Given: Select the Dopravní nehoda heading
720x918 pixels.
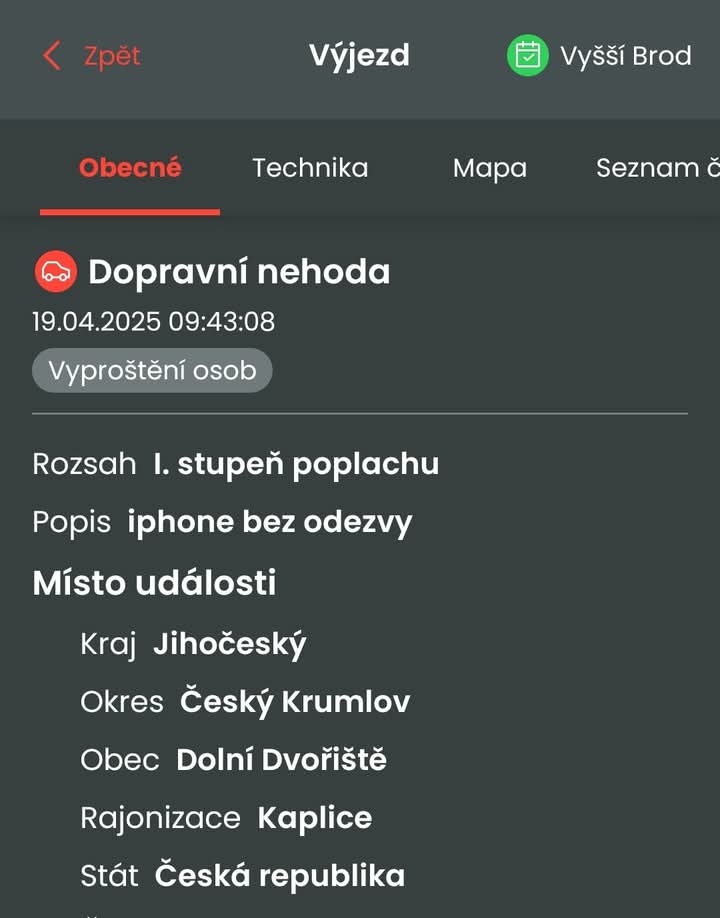Looking at the screenshot, I should point(239,272).
